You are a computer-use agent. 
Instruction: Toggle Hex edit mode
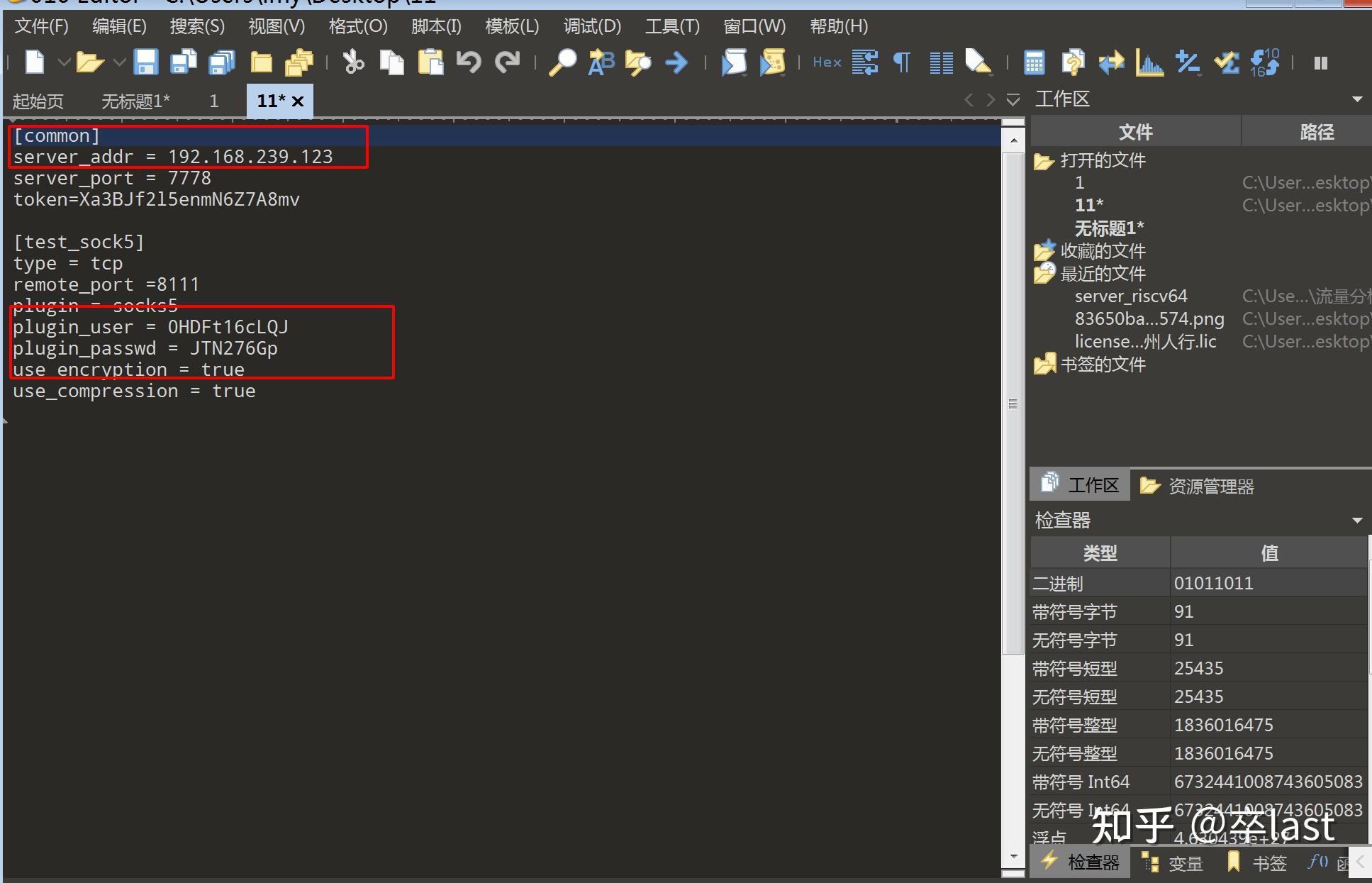827,63
